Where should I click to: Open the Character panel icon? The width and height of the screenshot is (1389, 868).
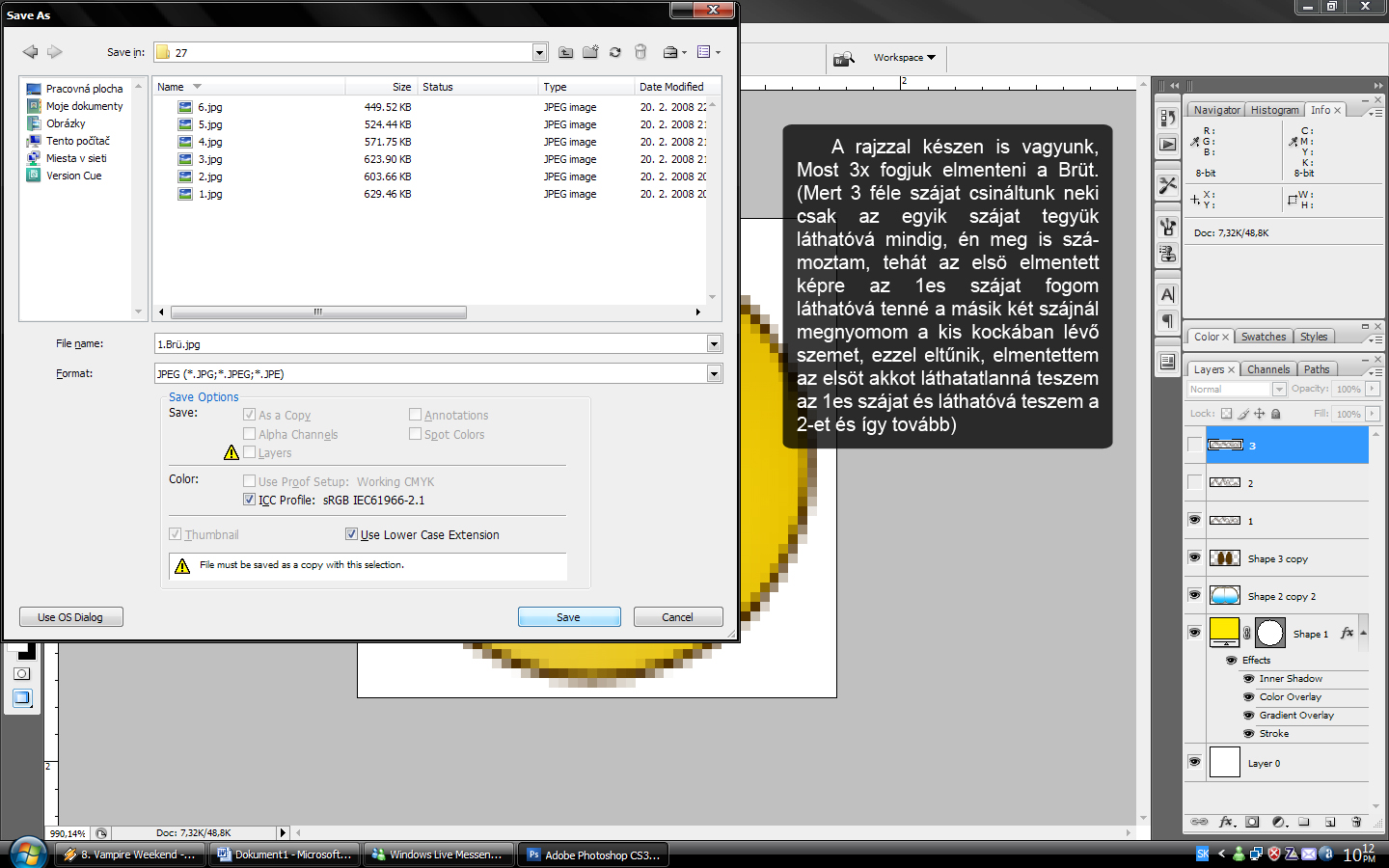click(1168, 295)
